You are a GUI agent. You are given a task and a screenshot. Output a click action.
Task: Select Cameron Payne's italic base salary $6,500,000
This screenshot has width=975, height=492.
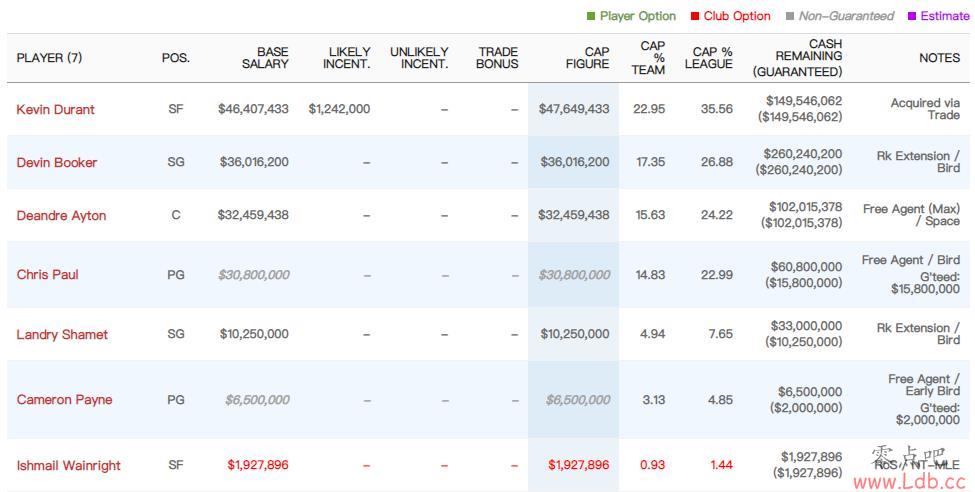257,400
